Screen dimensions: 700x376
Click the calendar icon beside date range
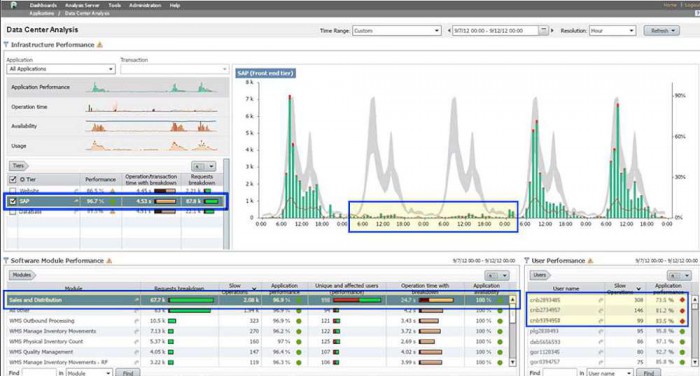[x=543, y=30]
